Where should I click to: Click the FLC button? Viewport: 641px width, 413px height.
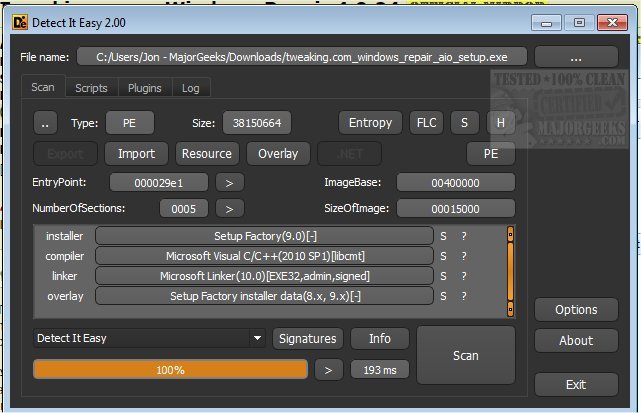coord(426,123)
